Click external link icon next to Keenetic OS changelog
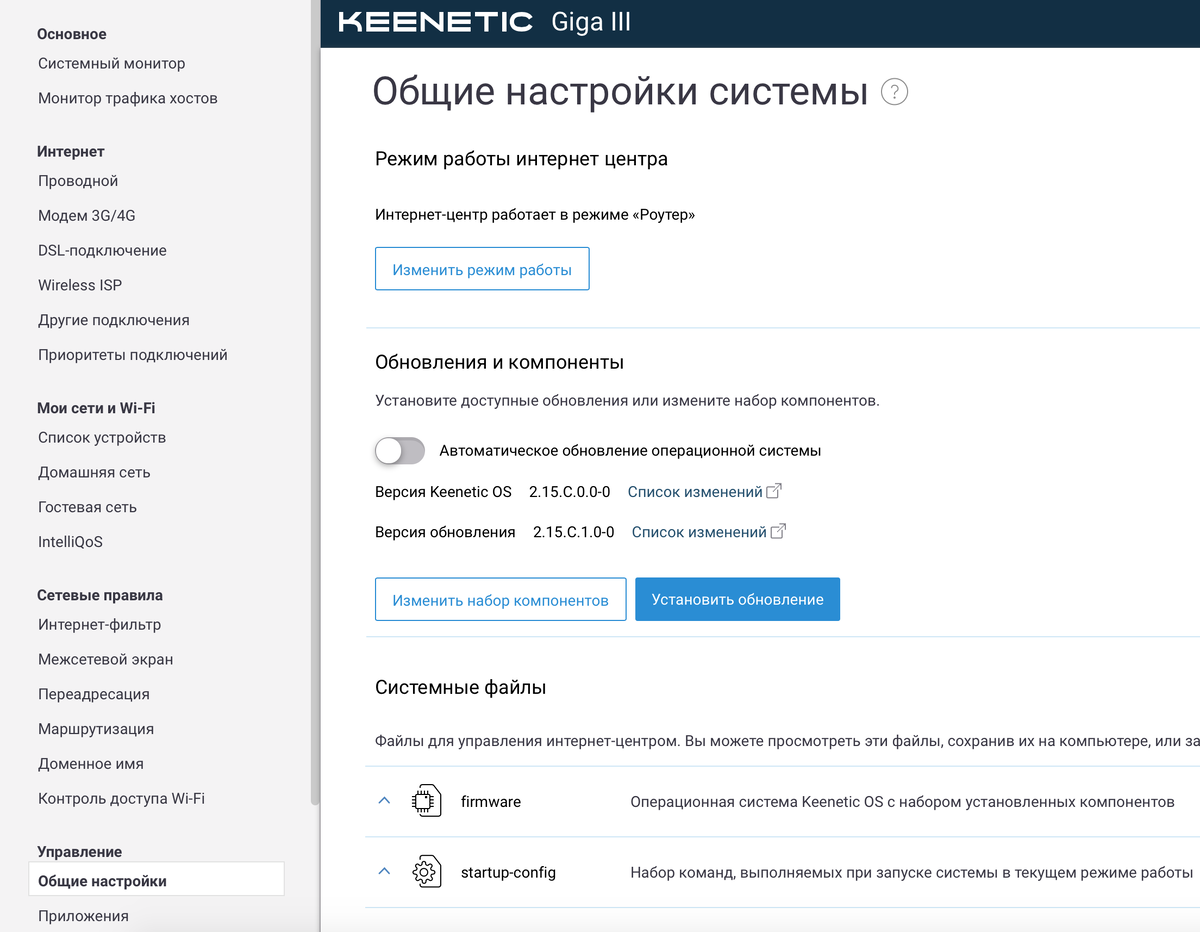The width and height of the screenshot is (1200, 932). click(773, 491)
